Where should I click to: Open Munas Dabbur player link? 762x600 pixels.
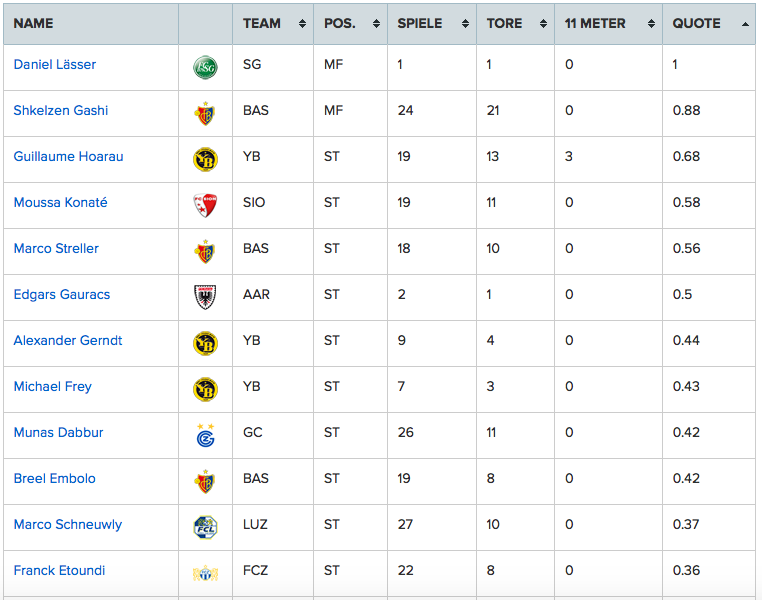pos(58,432)
